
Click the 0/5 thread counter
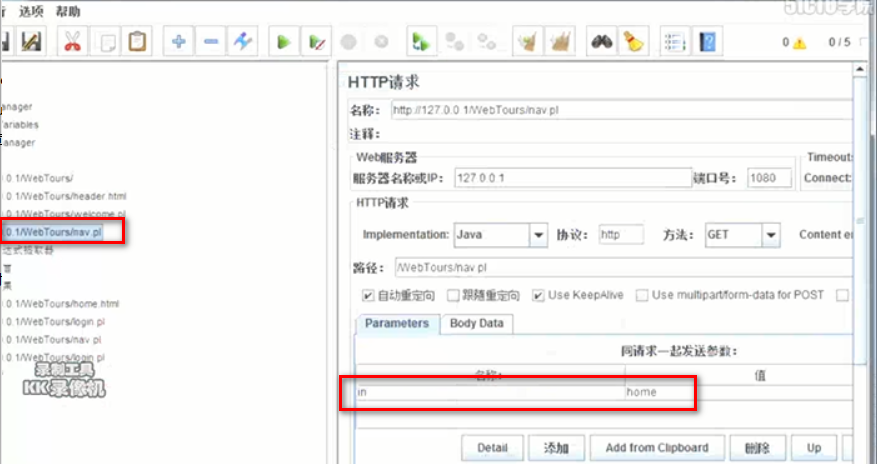(839, 42)
